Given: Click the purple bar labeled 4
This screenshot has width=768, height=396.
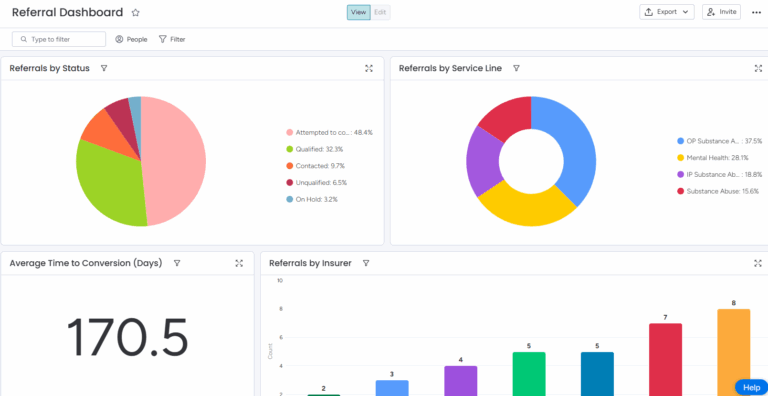Looking at the screenshot, I should pyautogui.click(x=460, y=380).
